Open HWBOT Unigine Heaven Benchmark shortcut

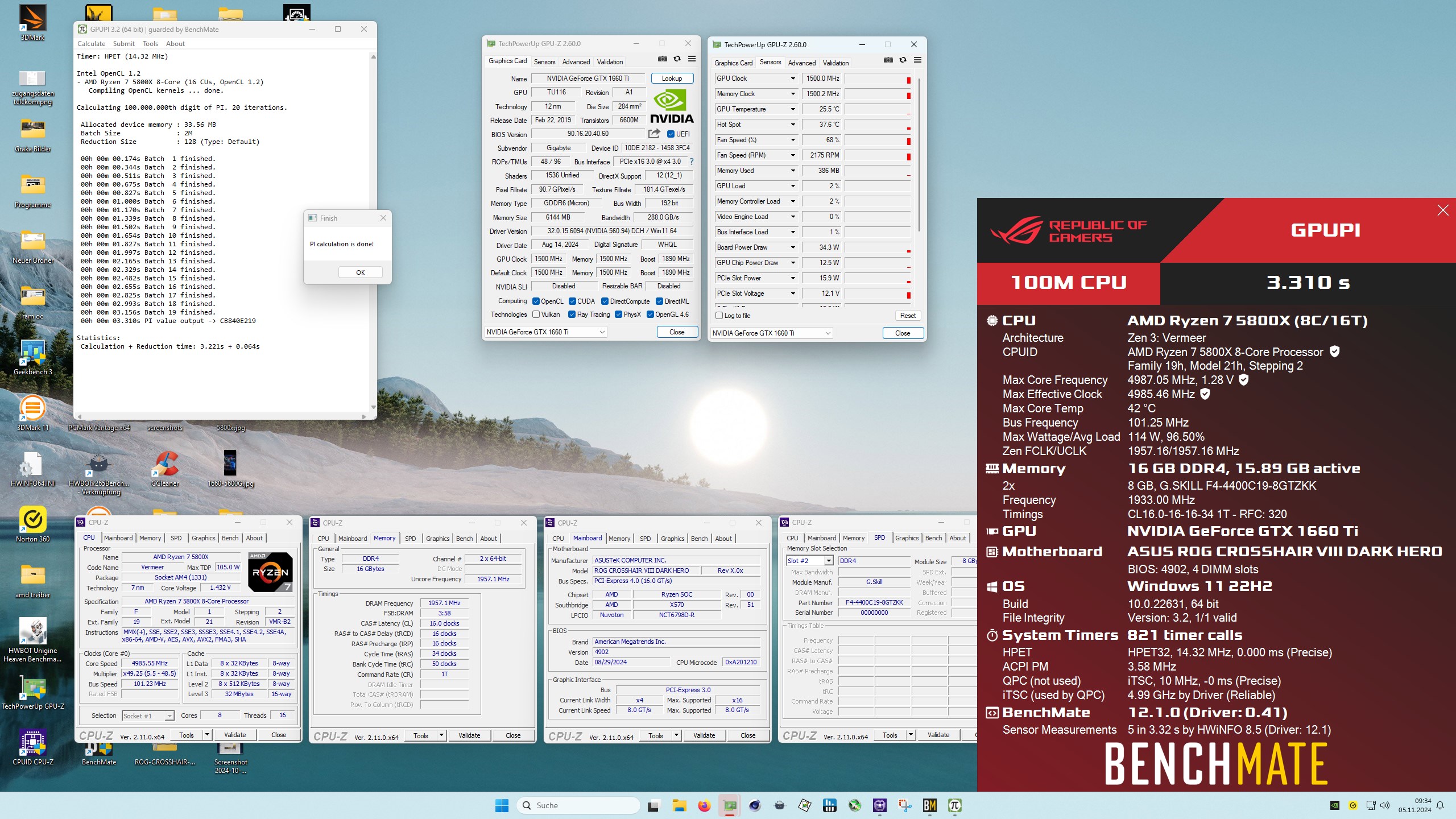point(32,640)
